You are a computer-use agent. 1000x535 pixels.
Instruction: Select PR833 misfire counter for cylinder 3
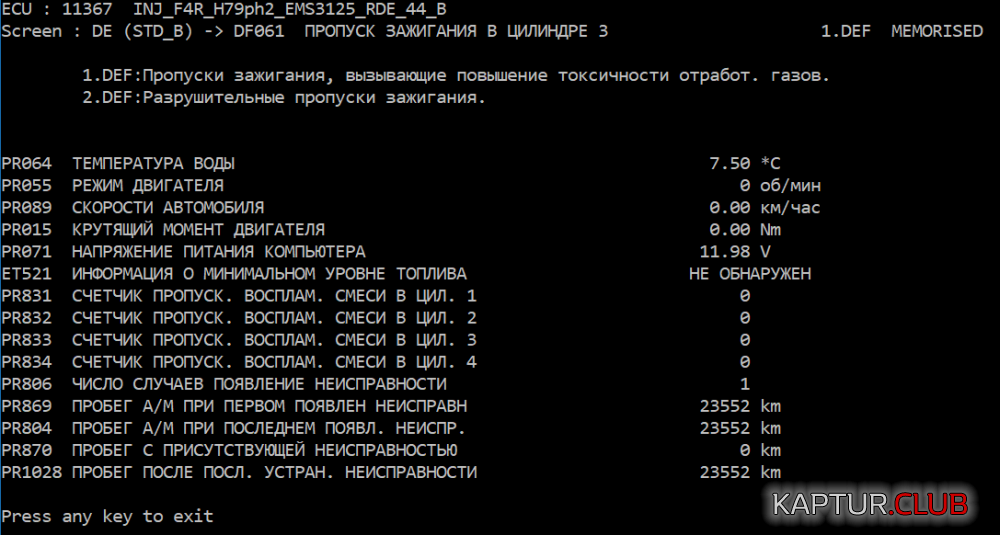pos(239,340)
